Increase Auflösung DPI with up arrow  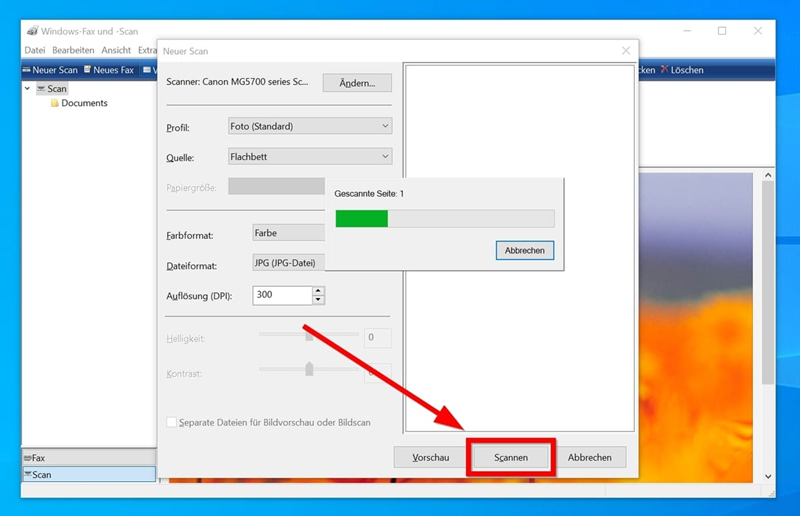[318, 291]
